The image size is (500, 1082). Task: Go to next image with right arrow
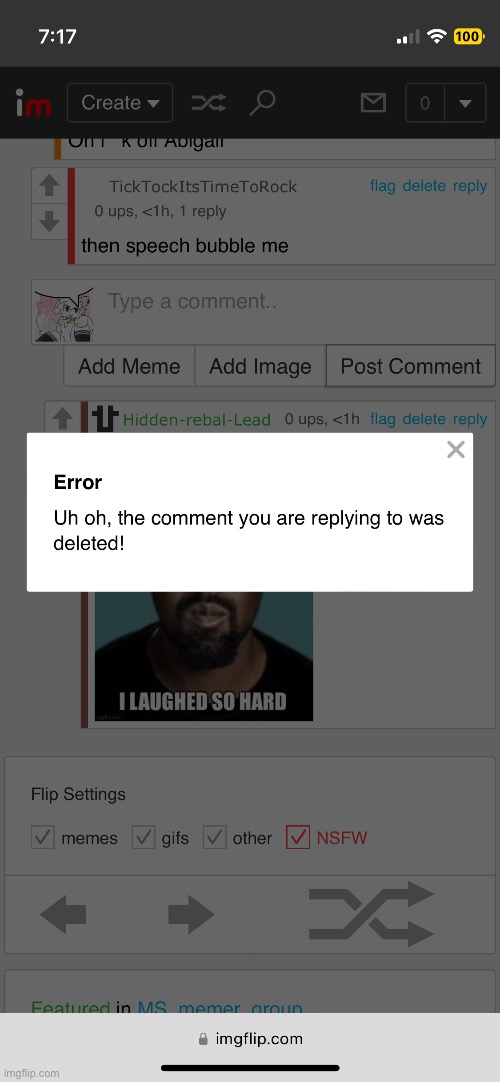tap(191, 915)
